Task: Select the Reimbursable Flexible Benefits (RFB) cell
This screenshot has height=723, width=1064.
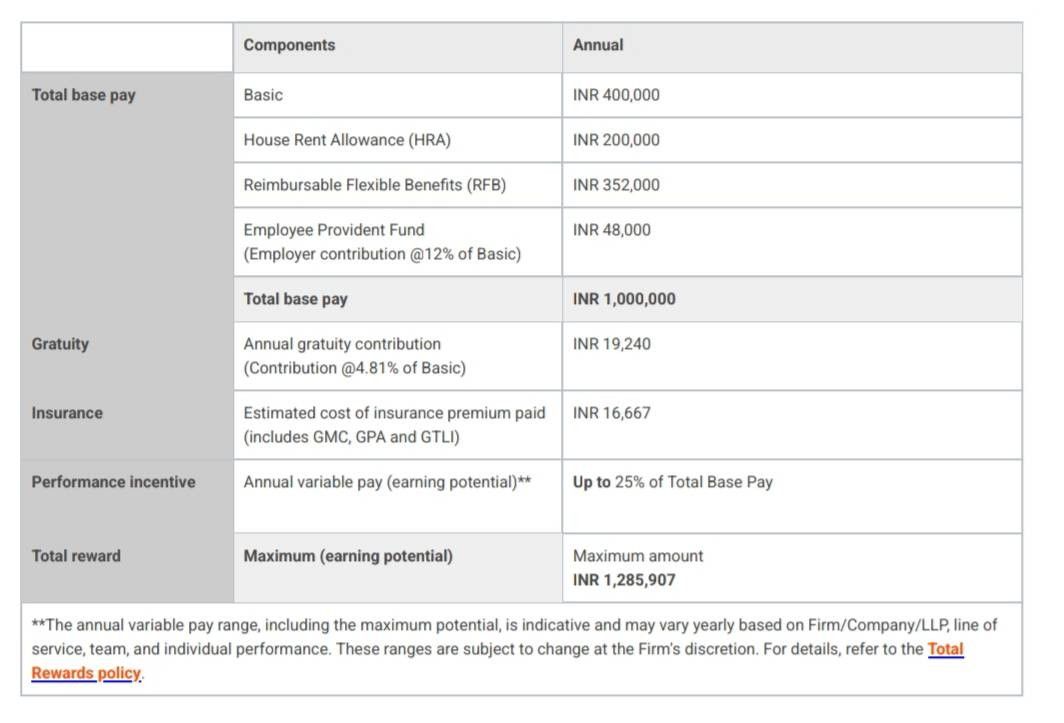Action: click(x=398, y=185)
